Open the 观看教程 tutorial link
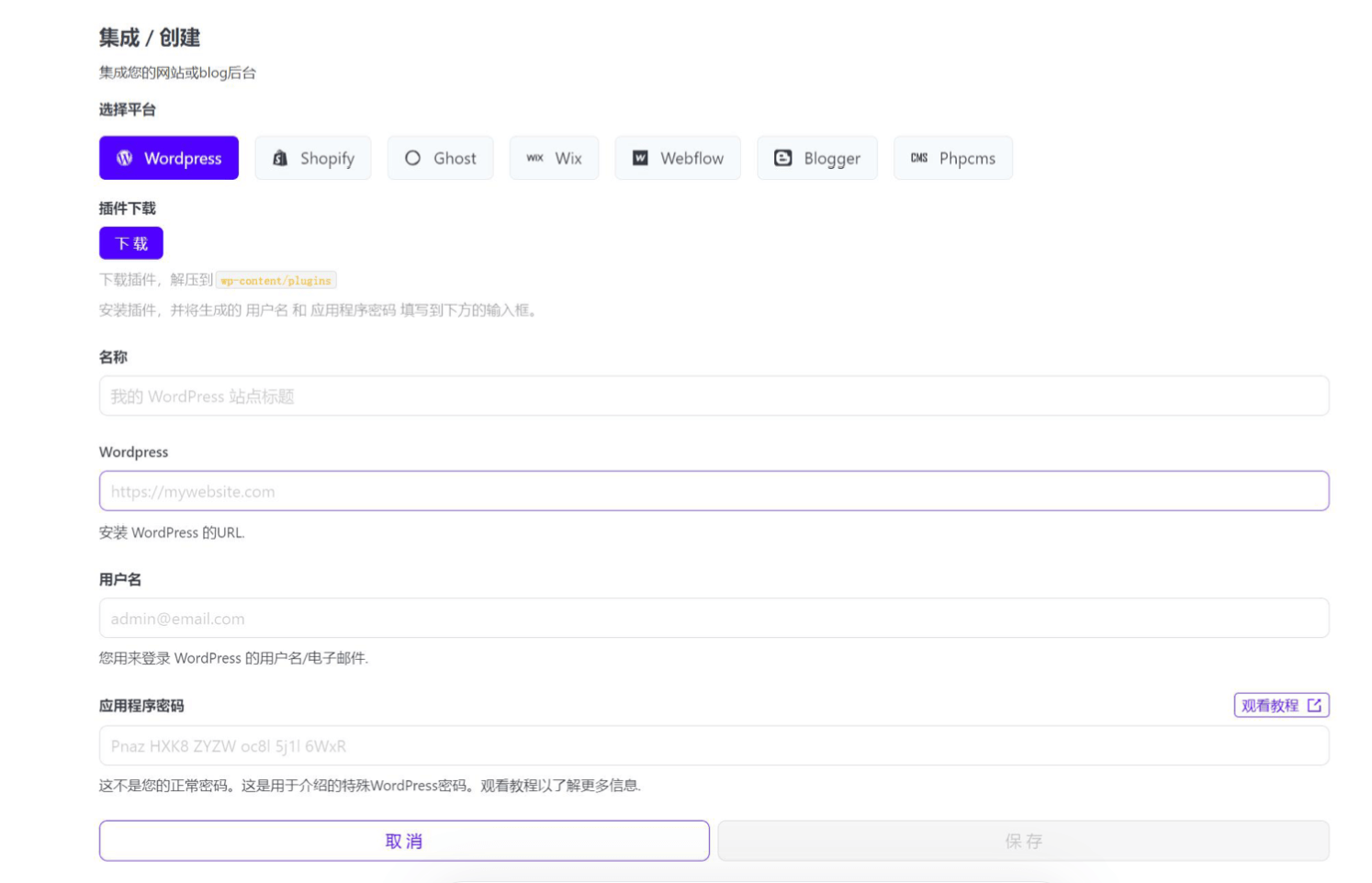 click(1282, 705)
